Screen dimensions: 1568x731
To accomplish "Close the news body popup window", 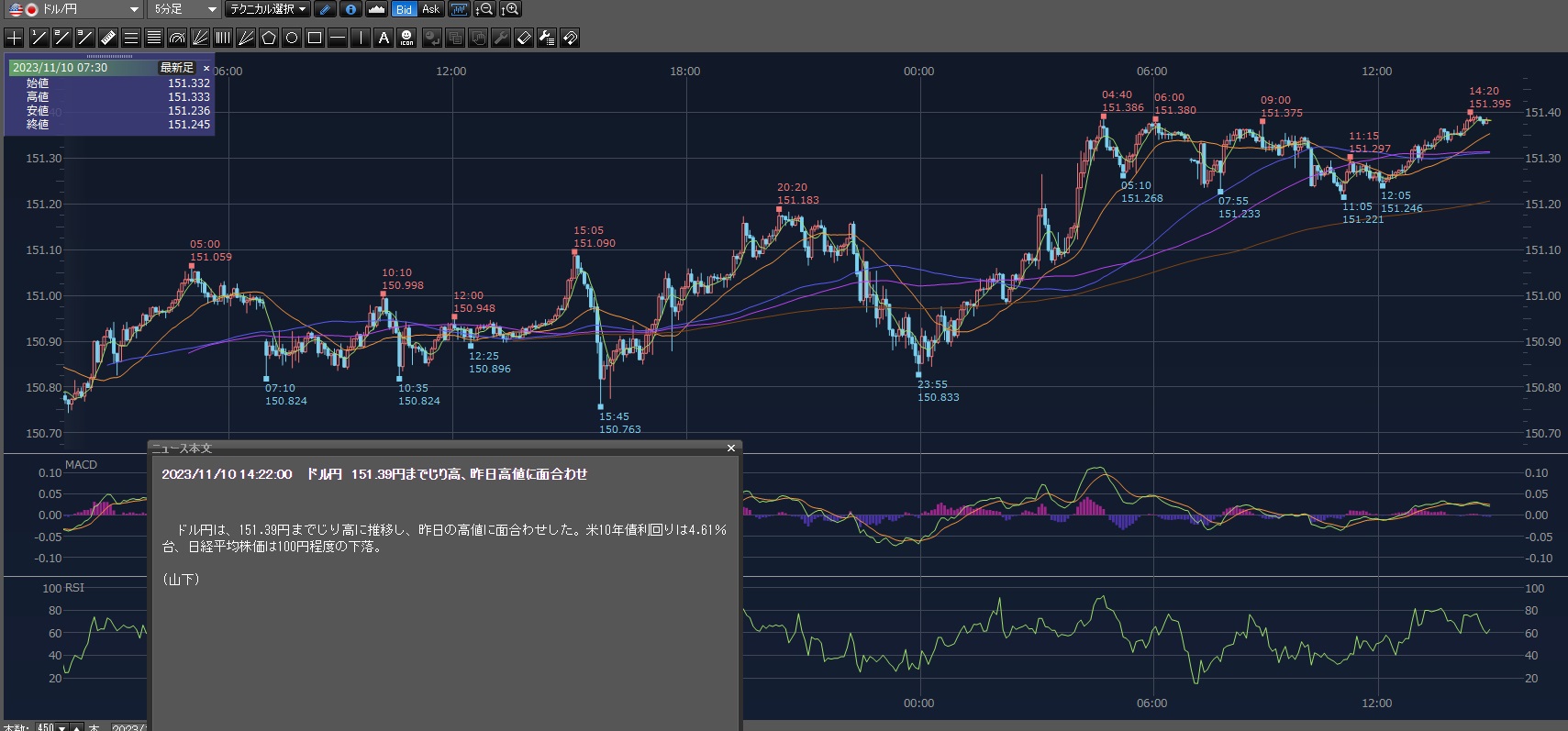I will click(x=730, y=449).
